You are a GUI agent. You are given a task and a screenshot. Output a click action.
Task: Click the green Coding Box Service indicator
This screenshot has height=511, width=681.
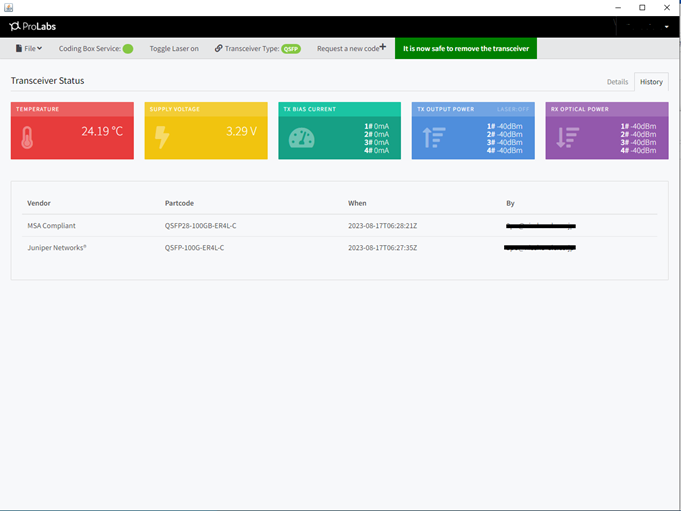click(128, 48)
